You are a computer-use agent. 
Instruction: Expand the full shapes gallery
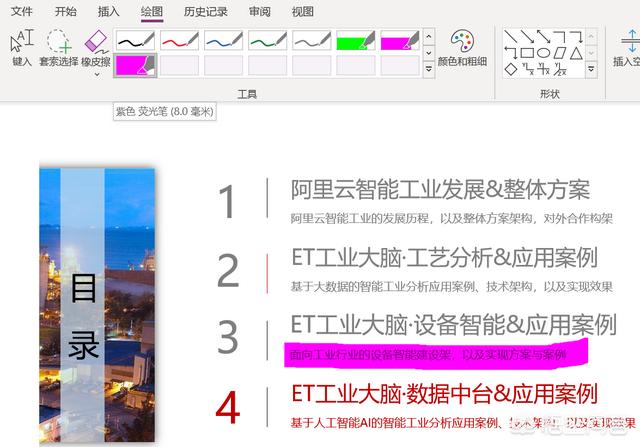pos(591,69)
